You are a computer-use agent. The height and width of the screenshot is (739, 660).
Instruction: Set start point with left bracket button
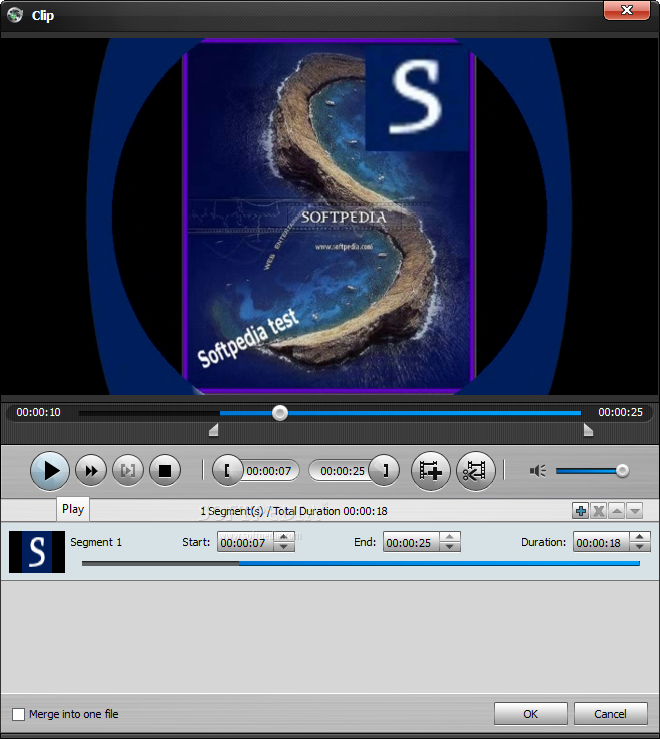227,470
